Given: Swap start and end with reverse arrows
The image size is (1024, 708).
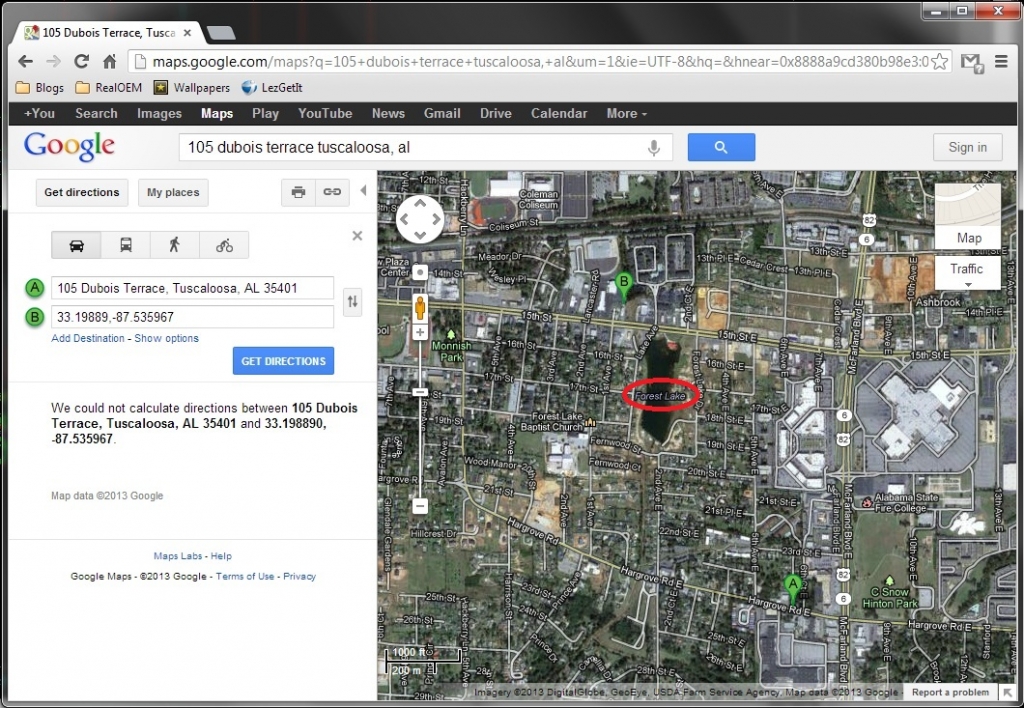Looking at the screenshot, I should [x=353, y=302].
